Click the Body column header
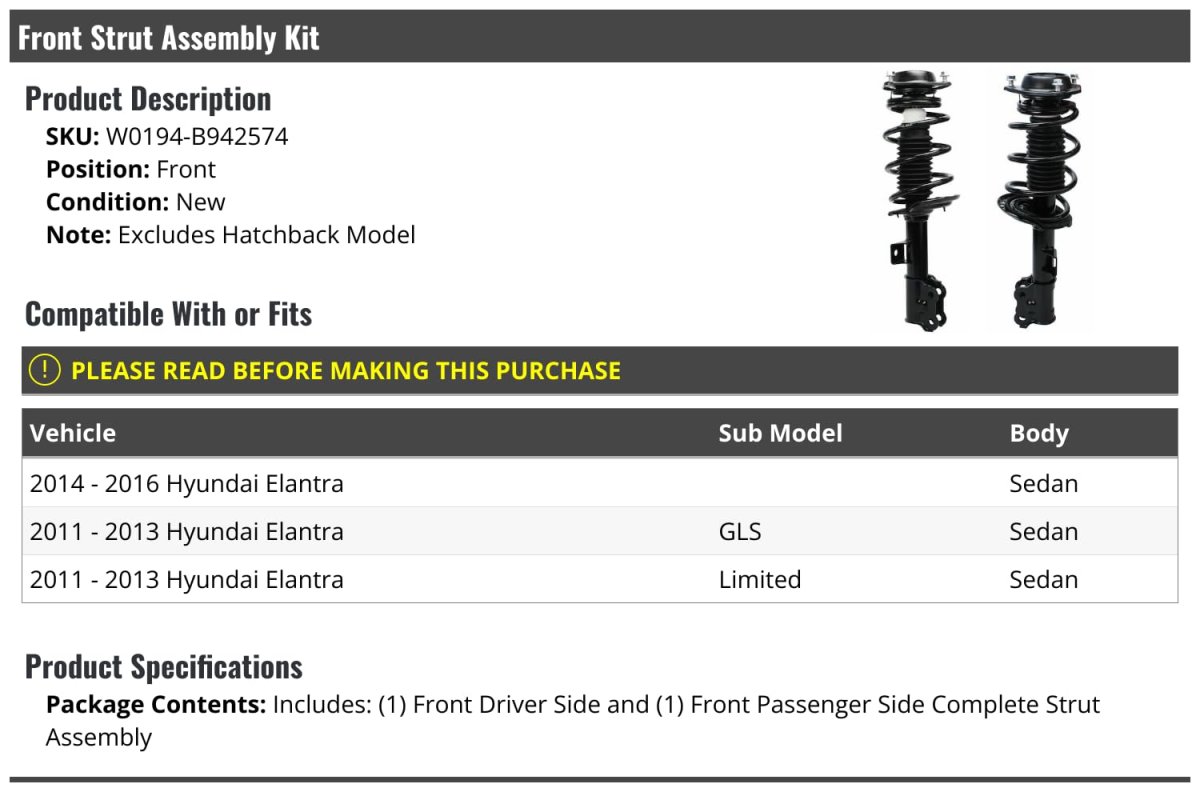 coord(1039,433)
